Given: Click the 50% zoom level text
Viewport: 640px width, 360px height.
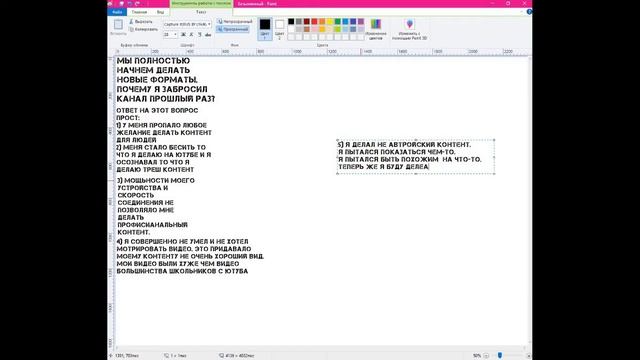Looking at the screenshot, I should click(x=476, y=356).
